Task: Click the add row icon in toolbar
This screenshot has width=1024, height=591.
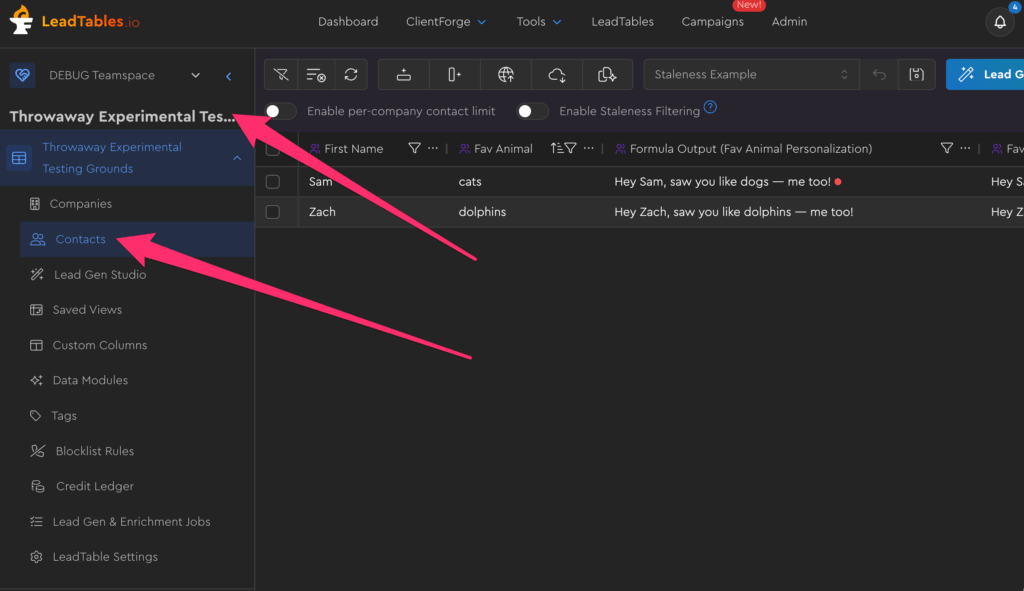Action: (x=404, y=75)
